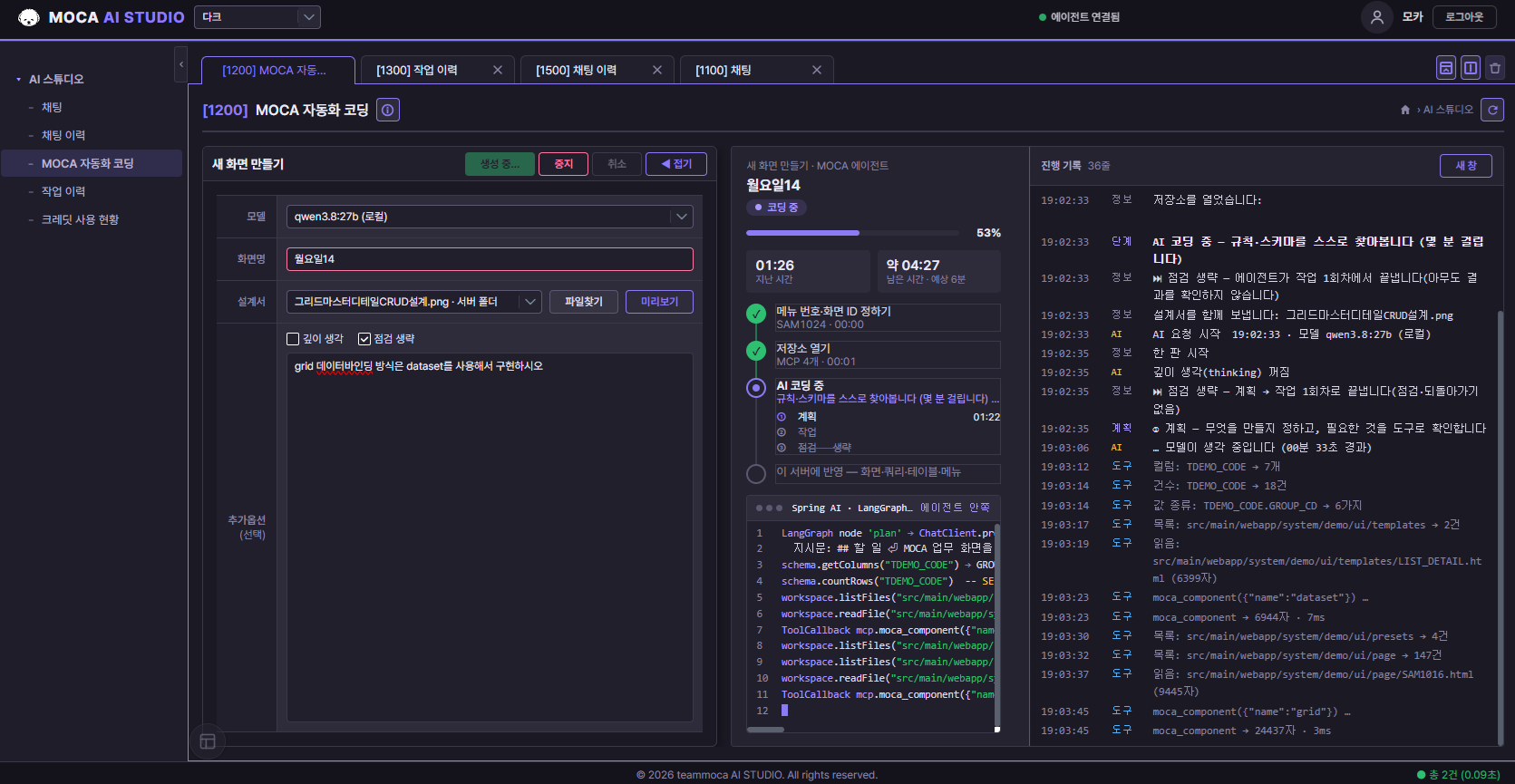The image size is (1515, 784).
Task: Click the user profile avatar icon
Action: (x=1376, y=17)
